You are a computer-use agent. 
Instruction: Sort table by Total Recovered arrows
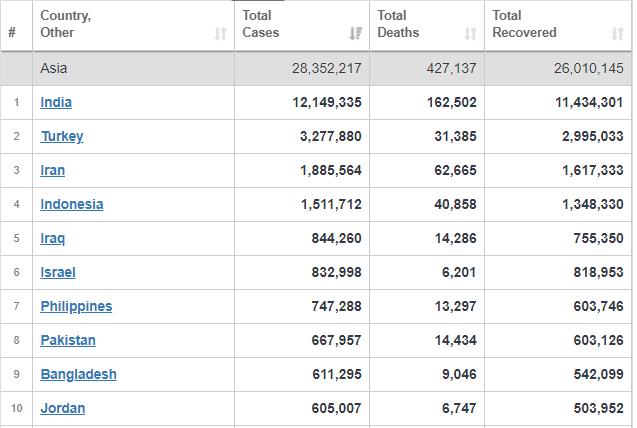click(x=618, y=33)
